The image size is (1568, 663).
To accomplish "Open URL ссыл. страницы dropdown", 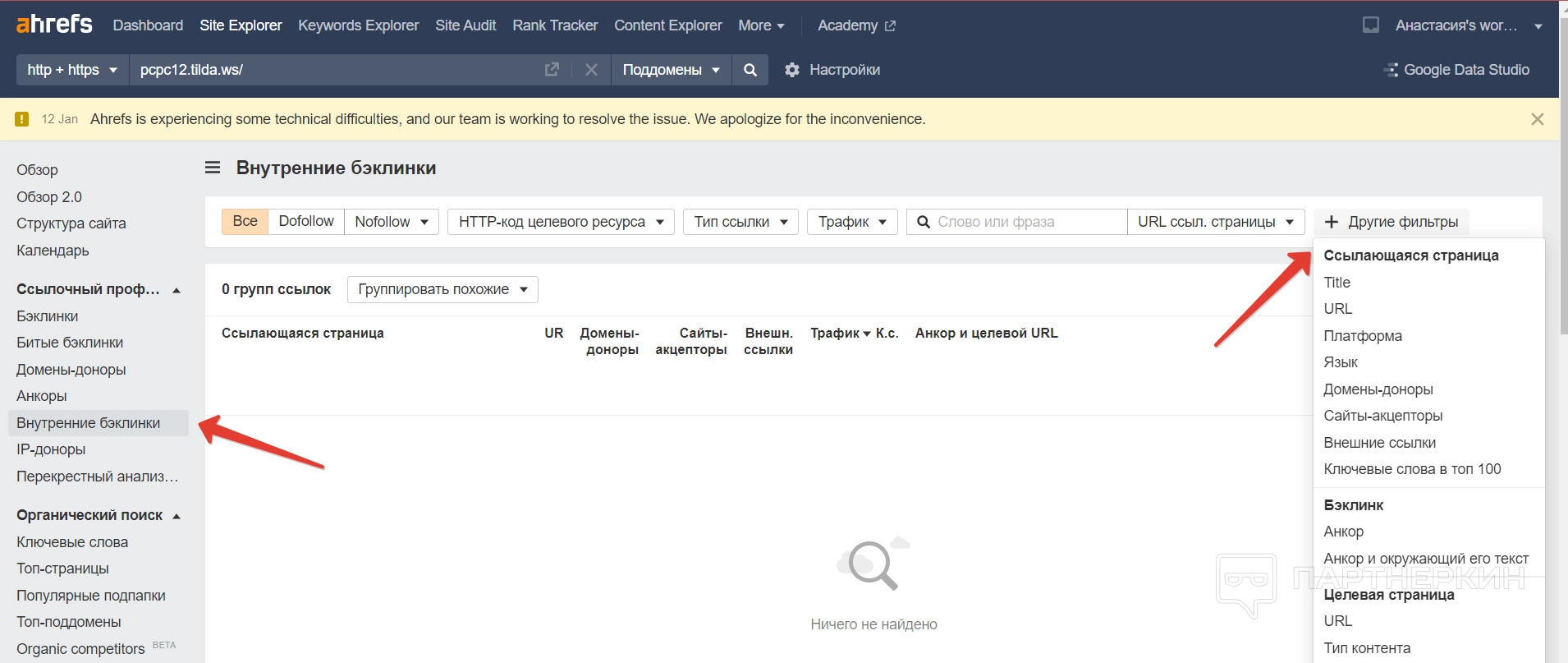I will point(1216,222).
